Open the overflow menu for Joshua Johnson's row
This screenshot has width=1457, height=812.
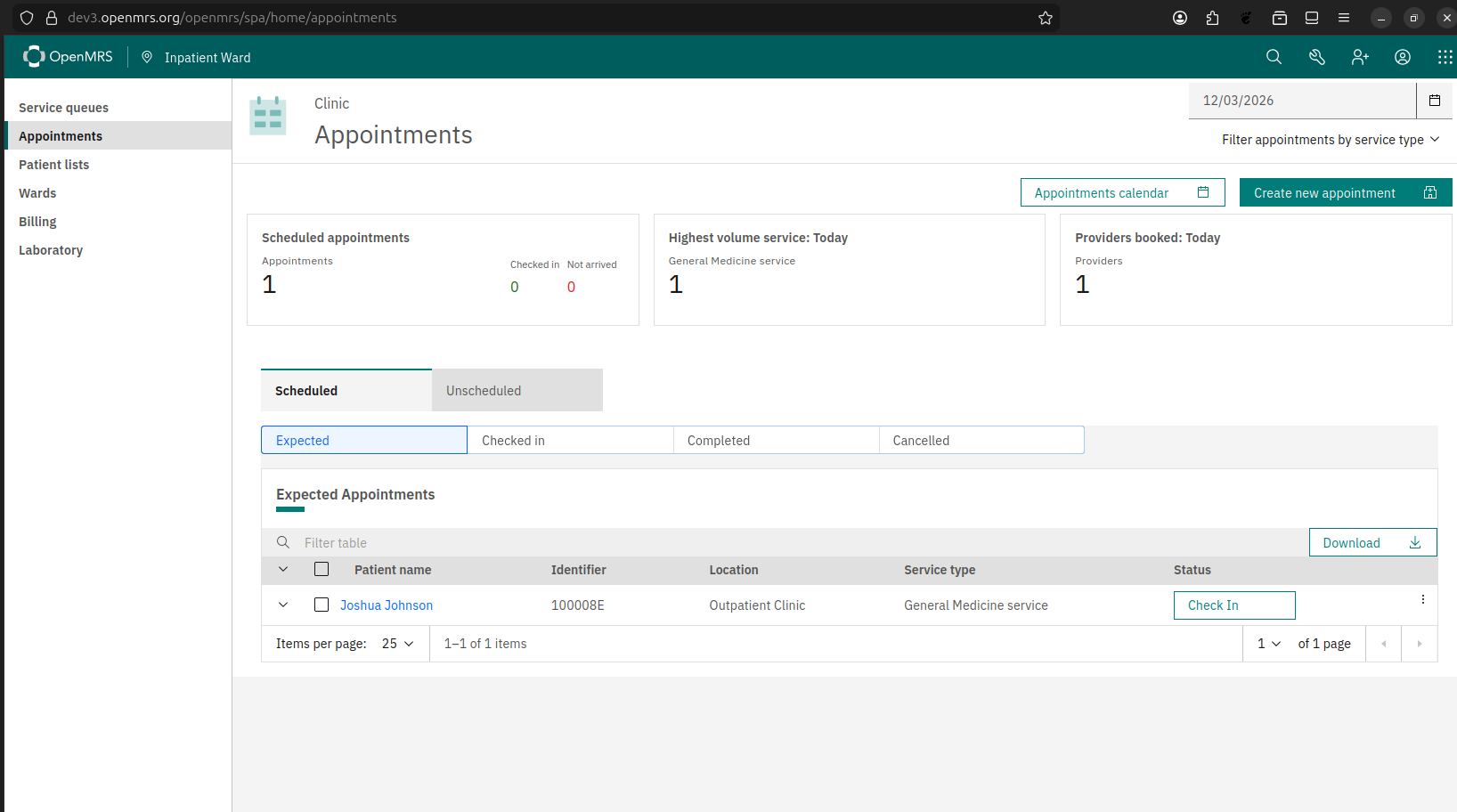pos(1422,600)
